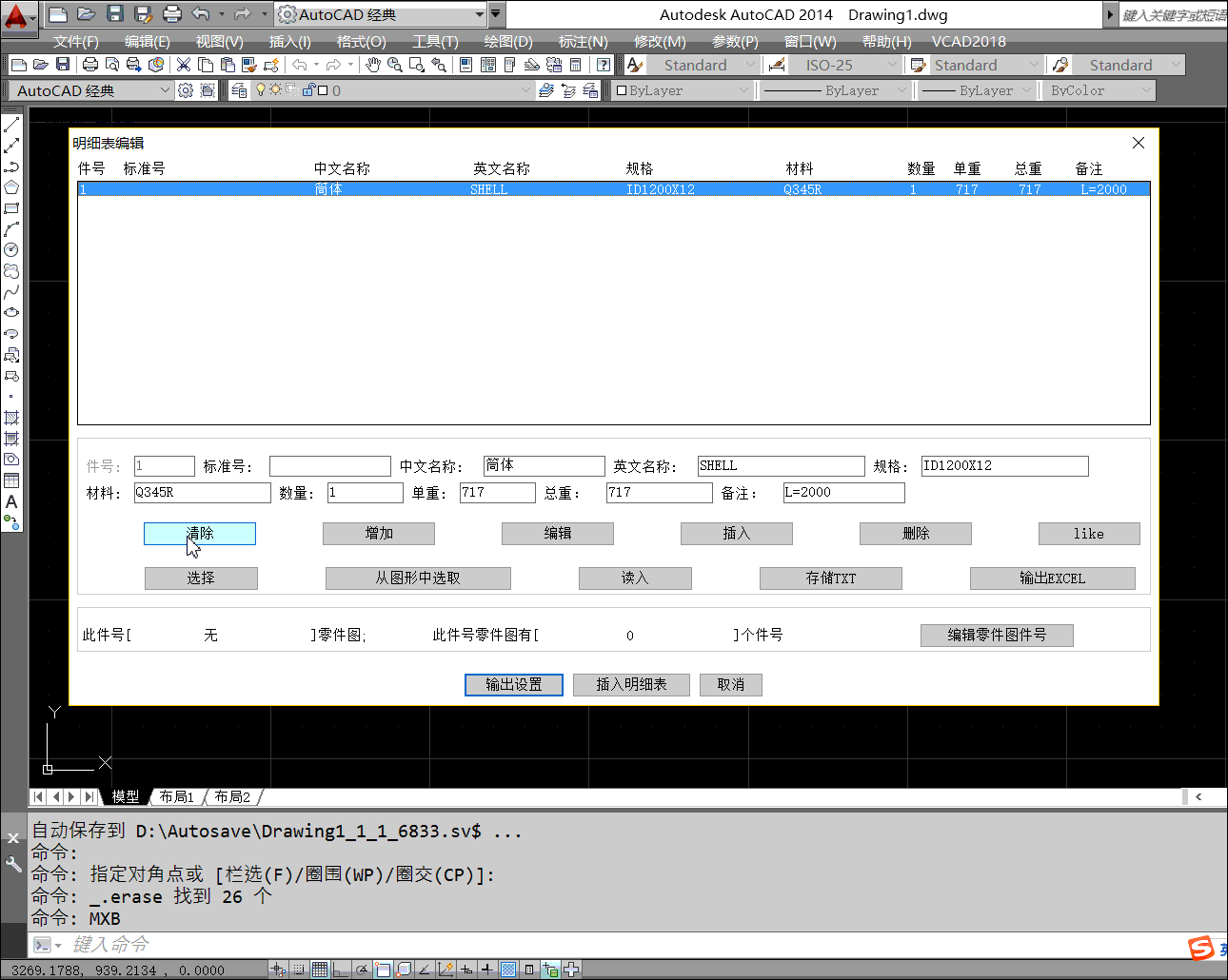Click the 输出EXCEL button
1228x980 pixels.
[x=1052, y=578]
